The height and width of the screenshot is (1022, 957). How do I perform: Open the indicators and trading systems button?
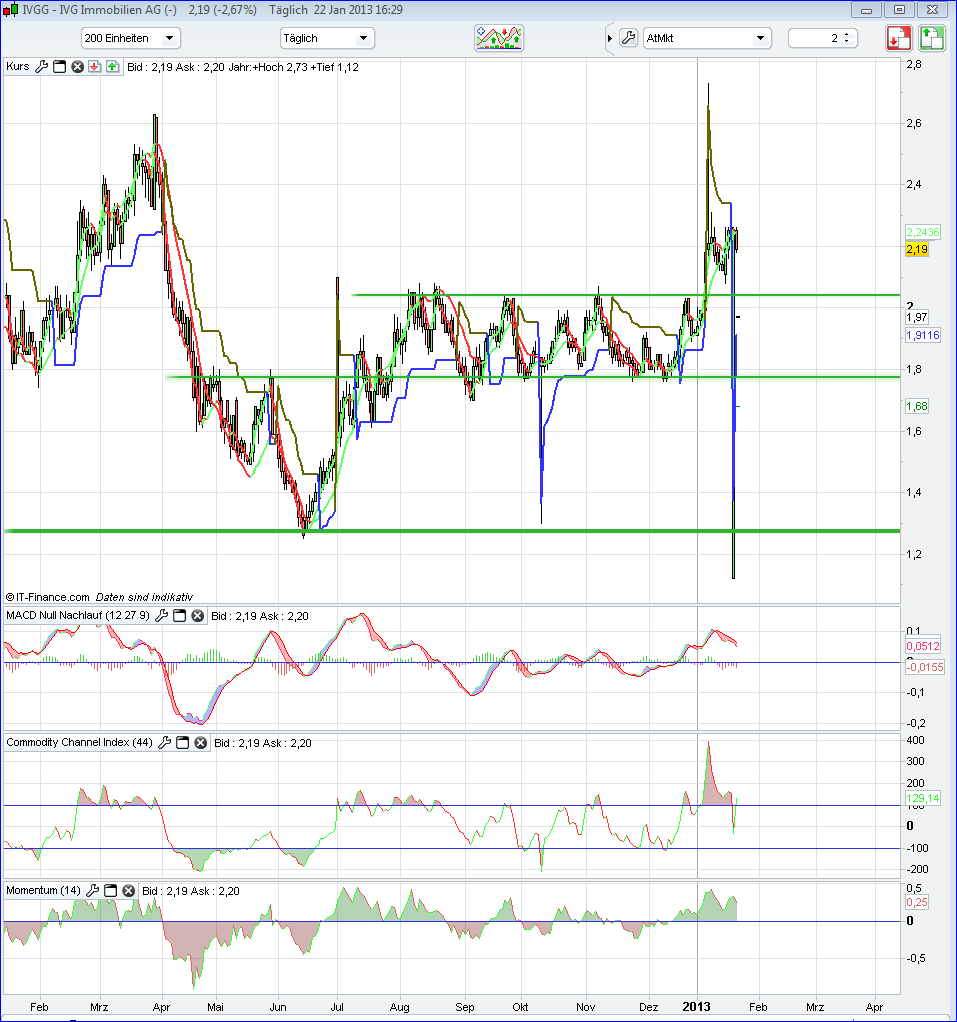499,38
